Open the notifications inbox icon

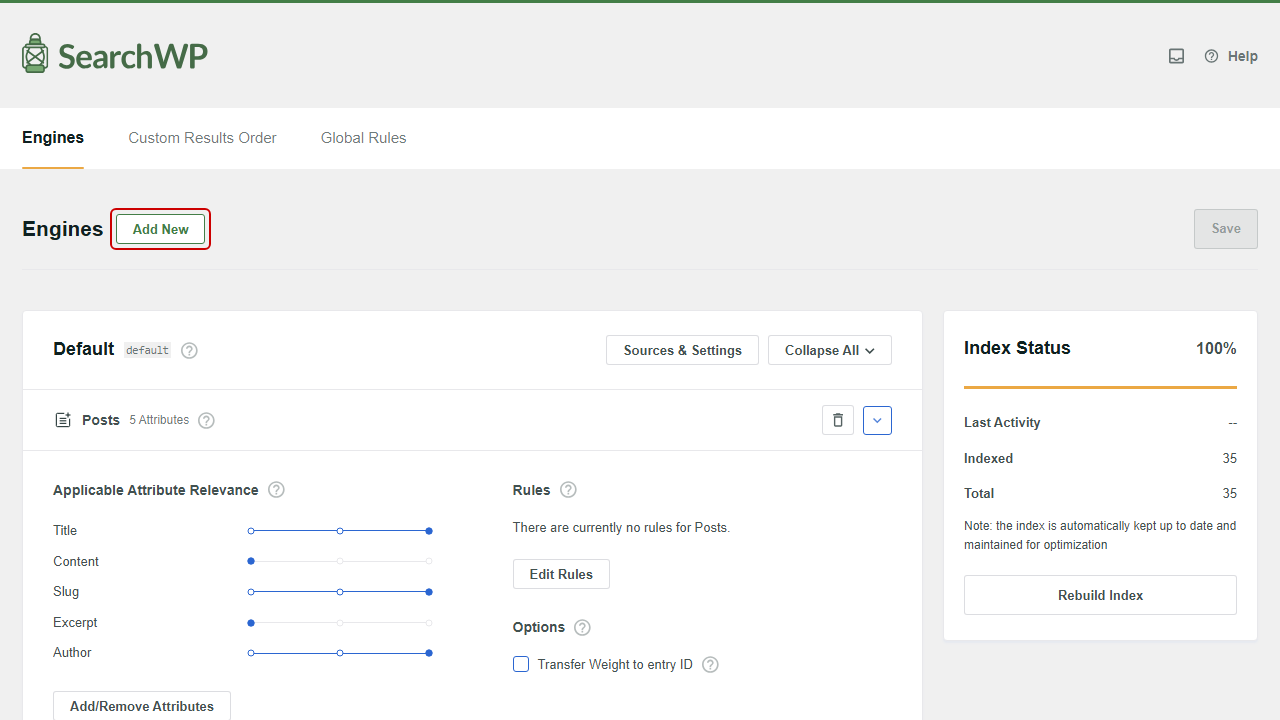[1177, 56]
